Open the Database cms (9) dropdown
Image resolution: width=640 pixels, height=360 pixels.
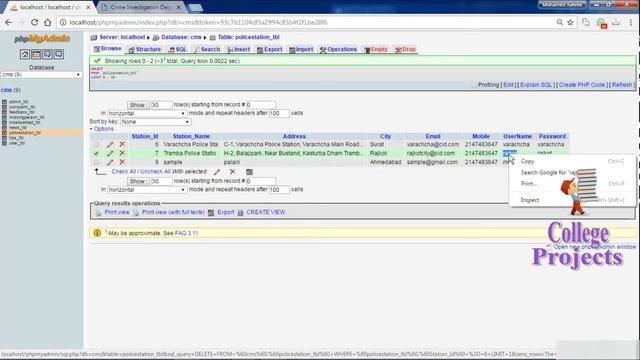41,75
